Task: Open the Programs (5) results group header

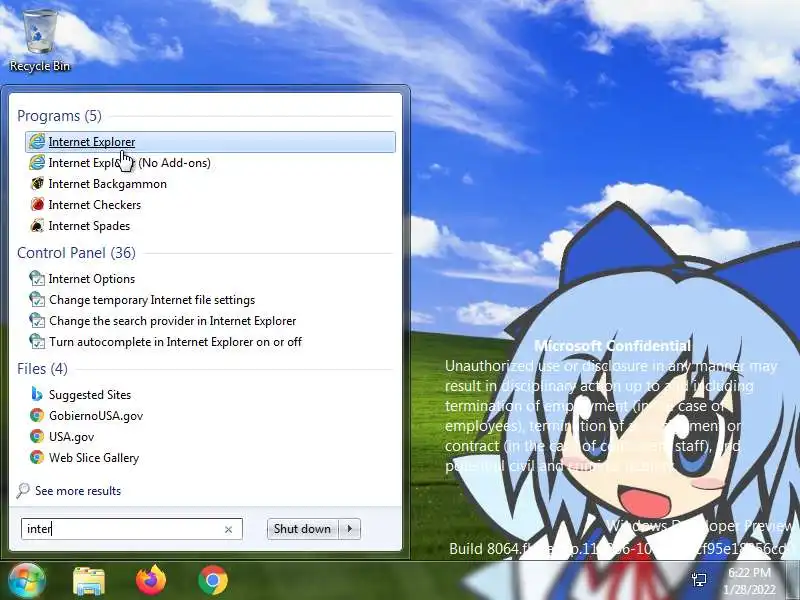Action: click(59, 116)
